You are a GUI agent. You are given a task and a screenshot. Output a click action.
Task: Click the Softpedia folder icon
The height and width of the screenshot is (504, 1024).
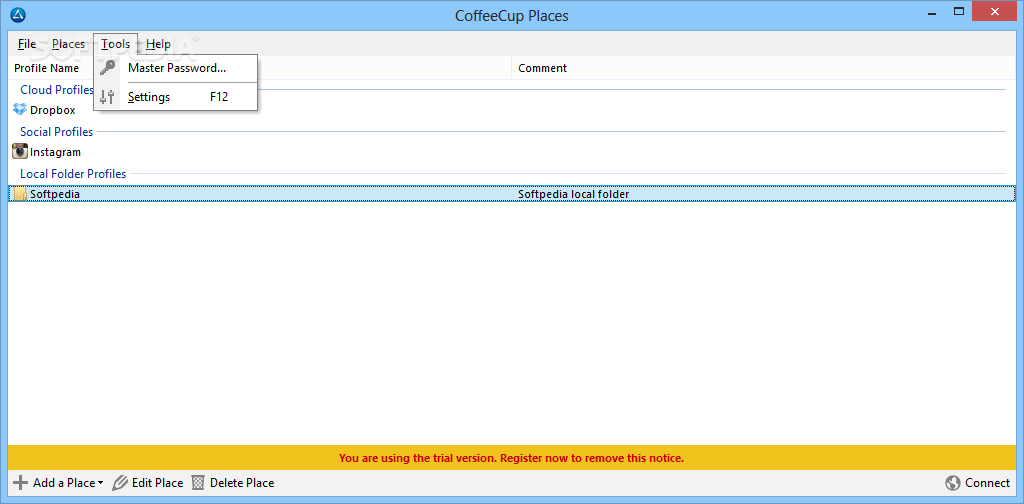[20, 194]
